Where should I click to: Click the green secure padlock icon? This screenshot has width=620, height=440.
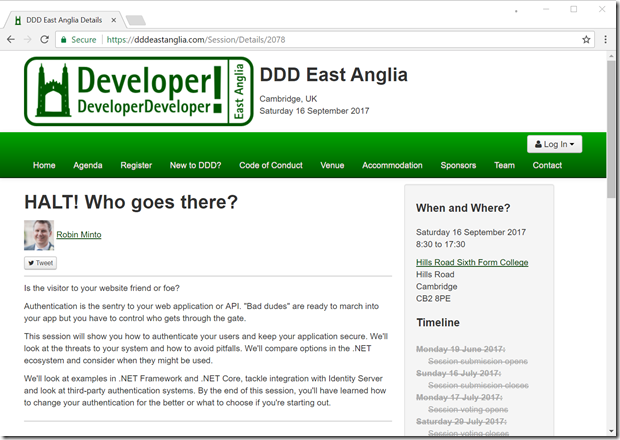pos(63,40)
